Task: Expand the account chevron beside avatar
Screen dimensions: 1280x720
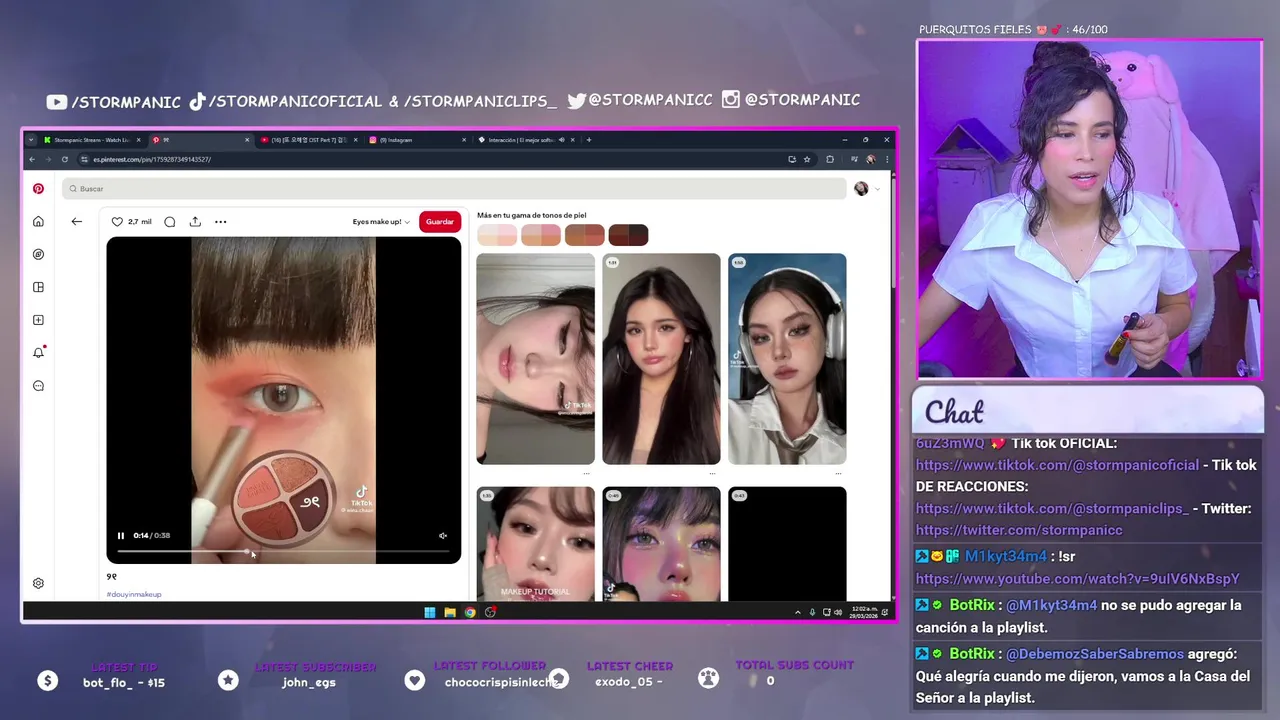Action: point(878,189)
